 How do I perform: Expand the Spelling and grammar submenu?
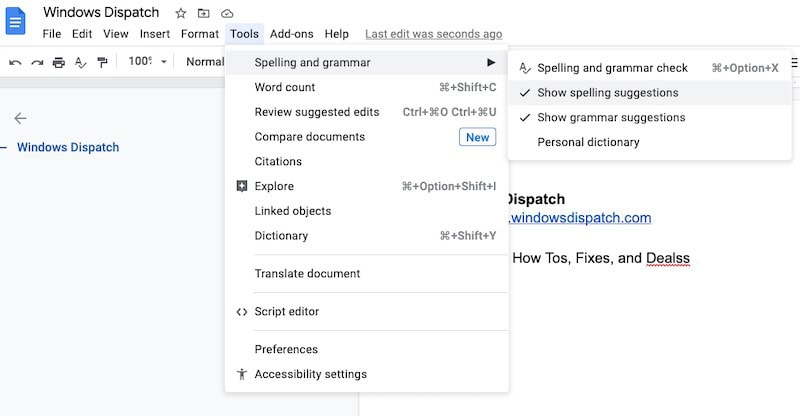click(366, 62)
